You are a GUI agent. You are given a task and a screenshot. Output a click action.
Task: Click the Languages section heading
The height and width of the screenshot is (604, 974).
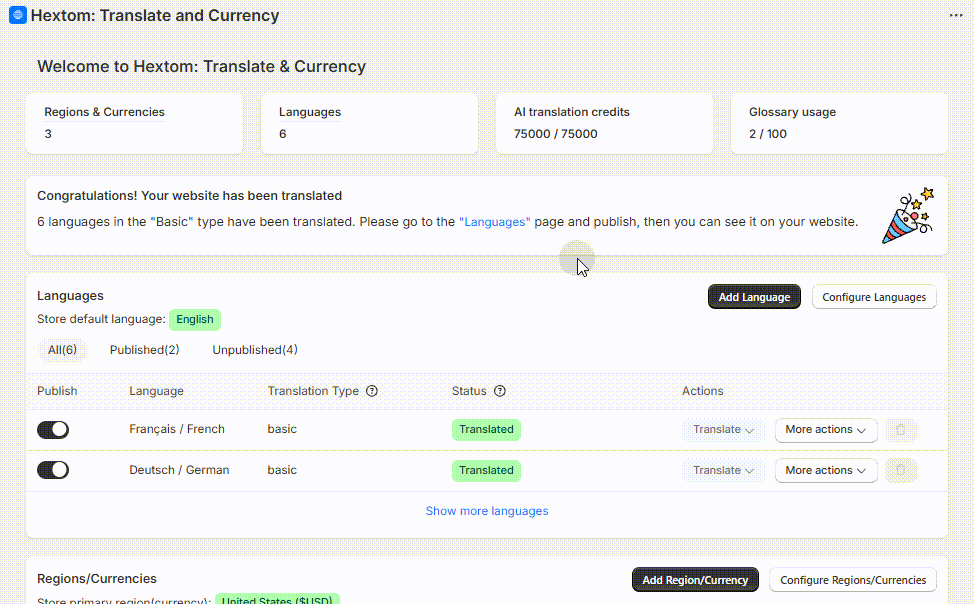tap(70, 296)
